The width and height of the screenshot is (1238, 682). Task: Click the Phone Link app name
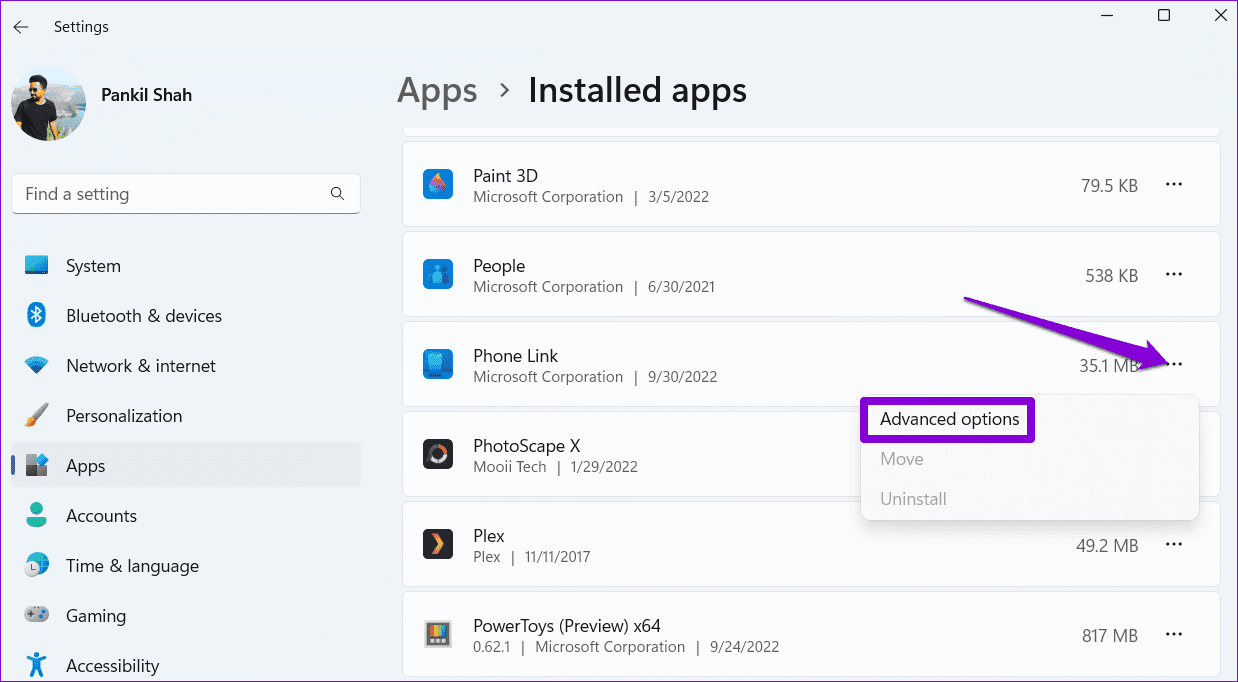515,356
